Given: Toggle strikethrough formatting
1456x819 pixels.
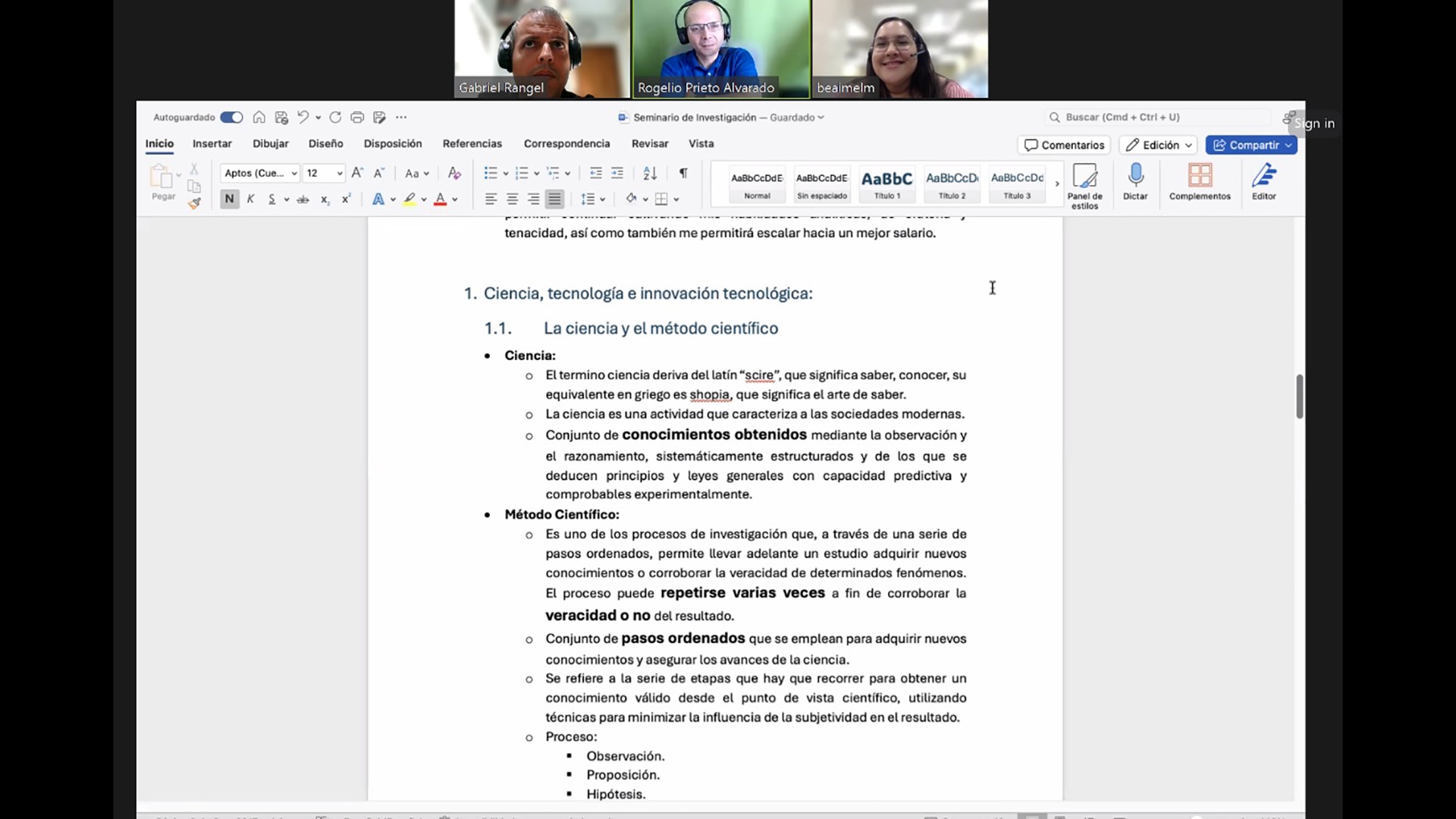Looking at the screenshot, I should [303, 199].
